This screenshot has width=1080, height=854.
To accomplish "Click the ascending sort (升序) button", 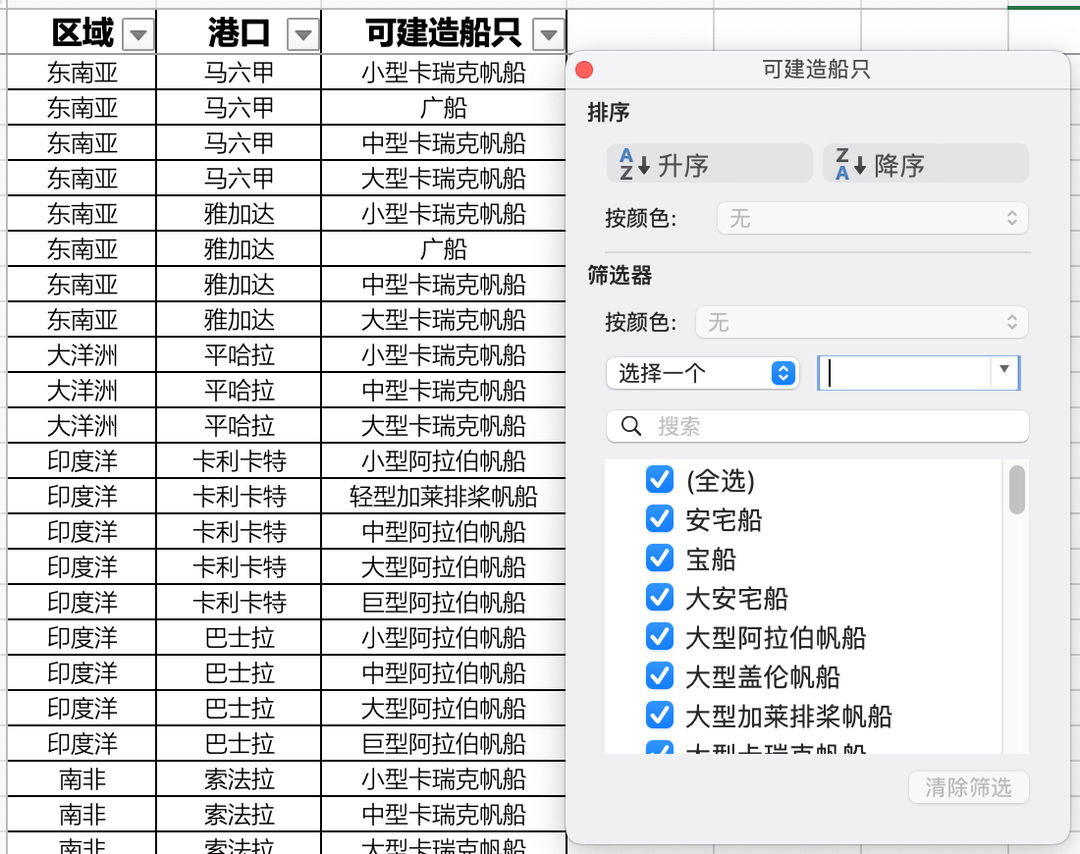I will [x=709, y=164].
